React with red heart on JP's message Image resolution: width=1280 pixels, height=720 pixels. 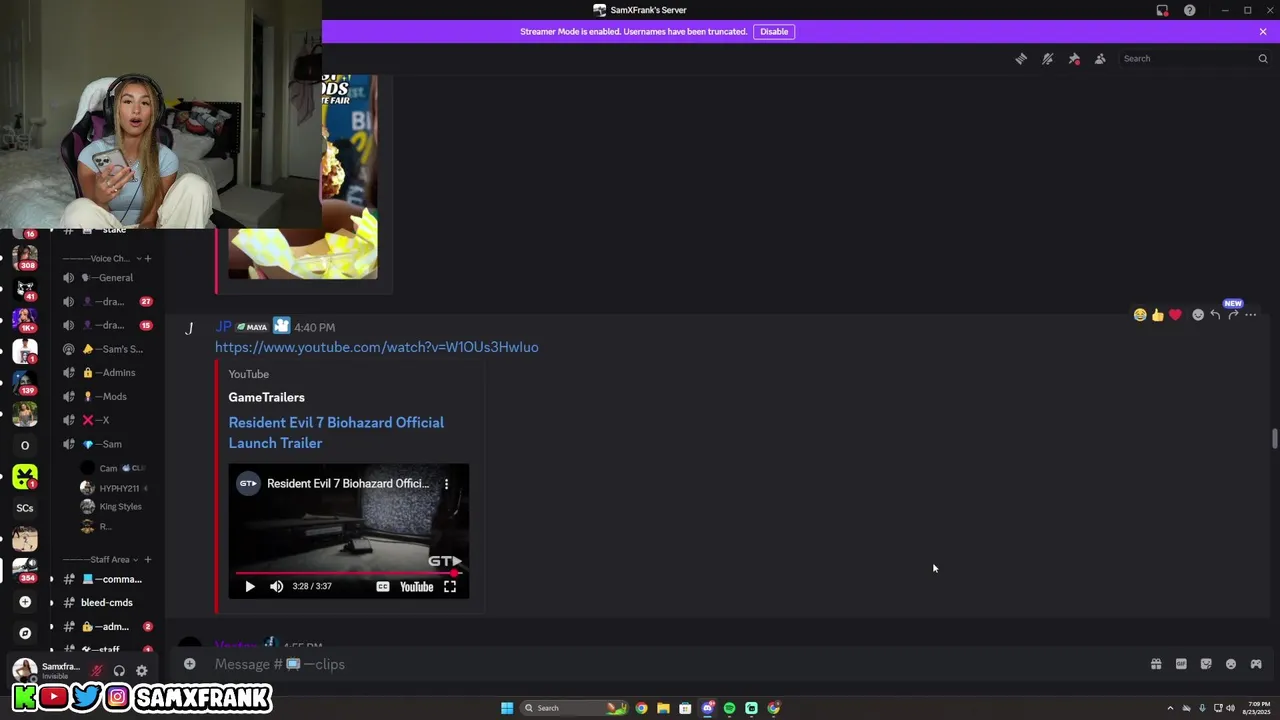point(1175,315)
